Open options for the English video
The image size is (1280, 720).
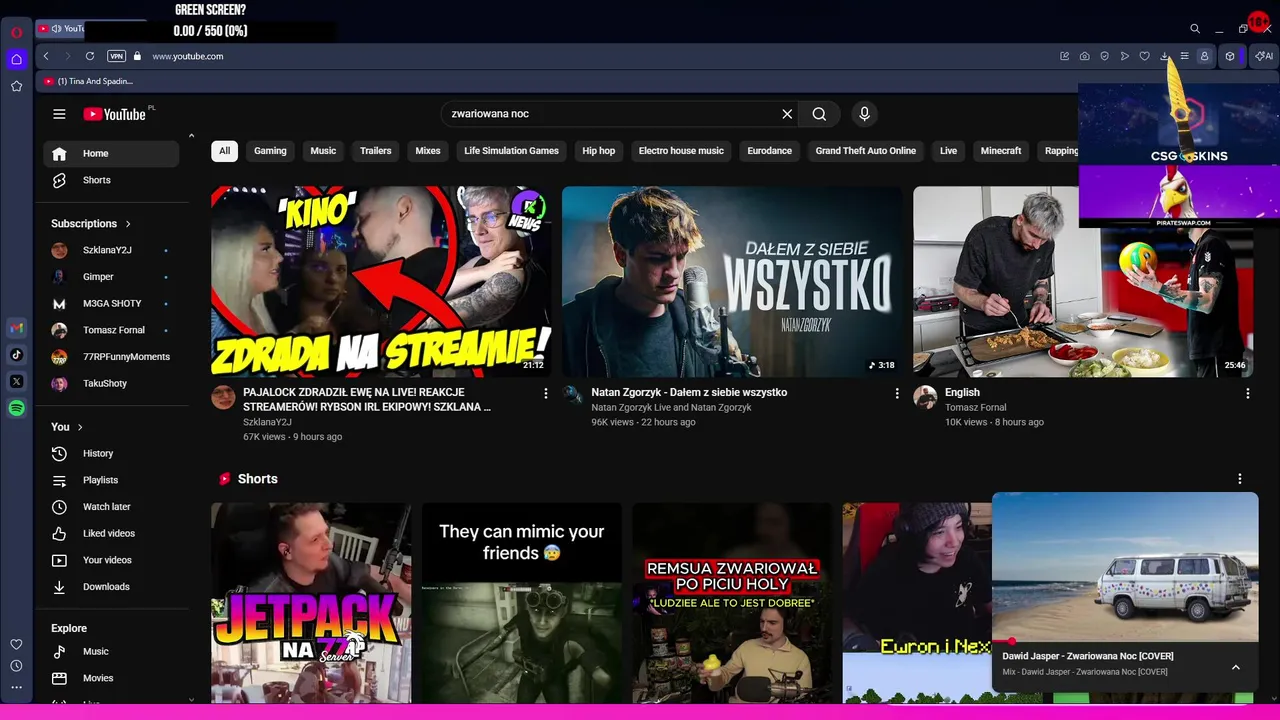point(1248,394)
